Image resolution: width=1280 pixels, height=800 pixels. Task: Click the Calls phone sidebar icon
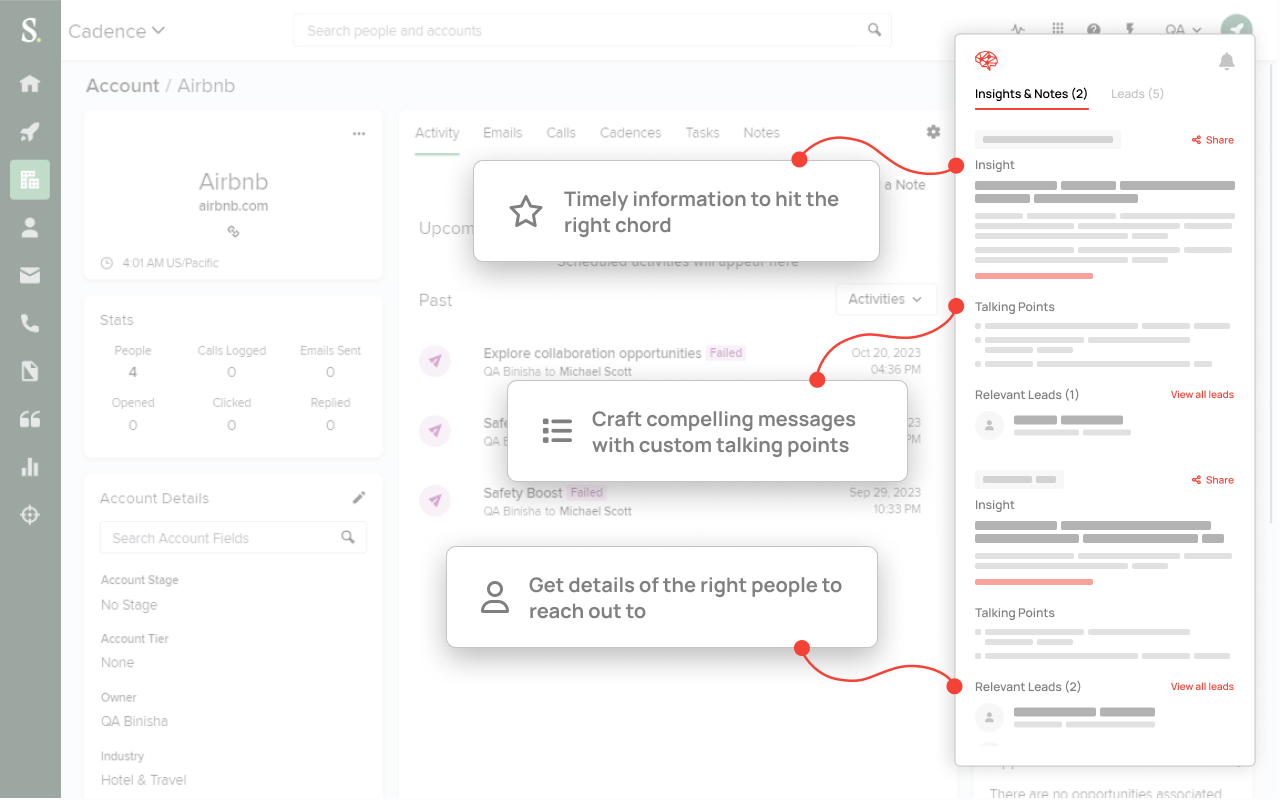point(30,323)
